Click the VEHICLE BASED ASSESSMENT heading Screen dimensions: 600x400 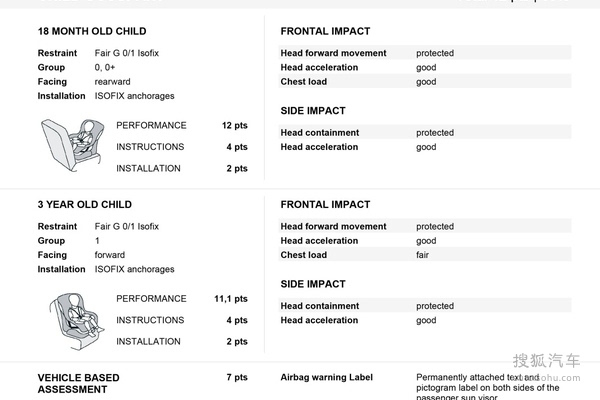click(x=78, y=383)
